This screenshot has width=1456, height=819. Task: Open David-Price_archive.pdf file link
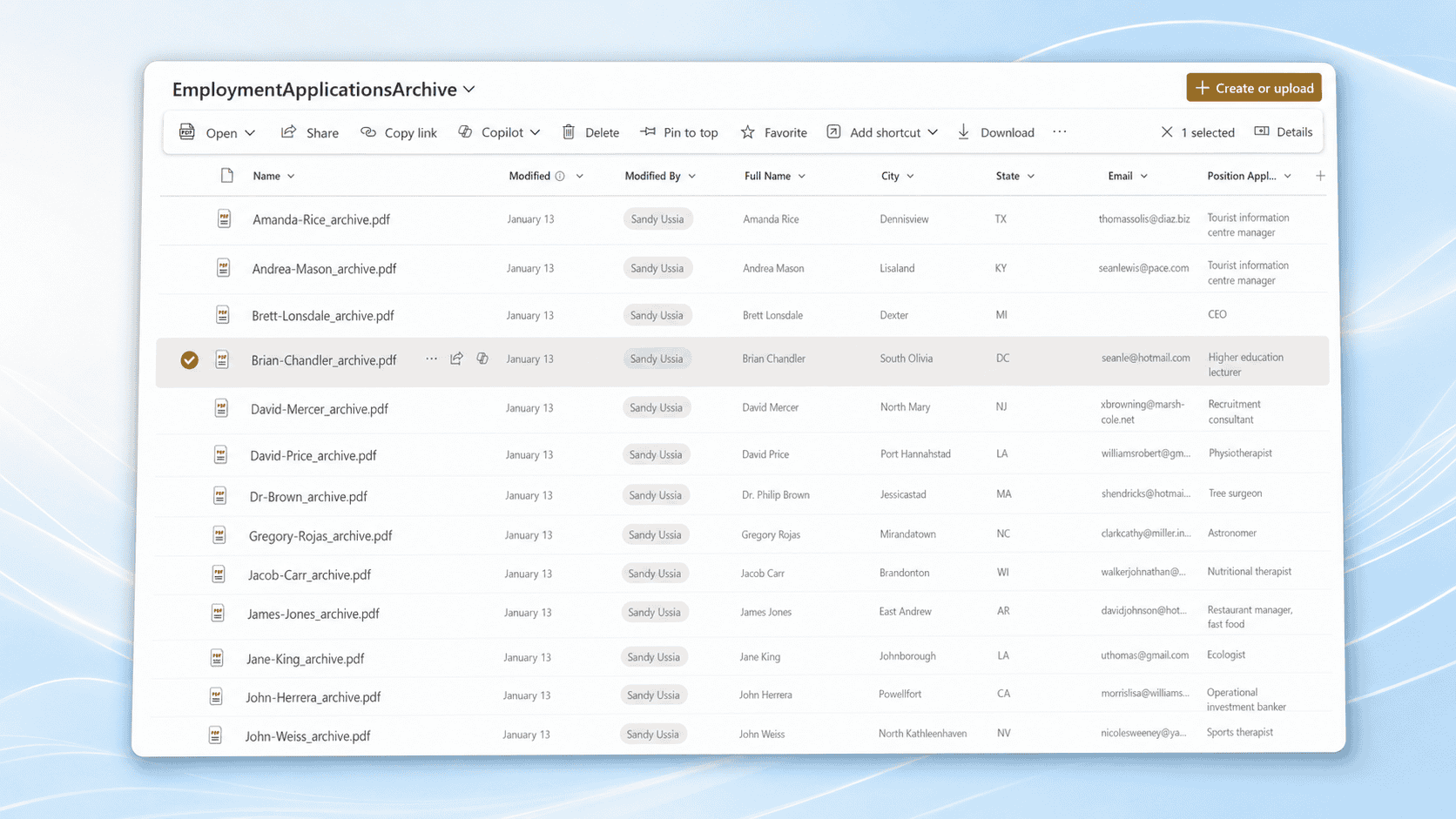[x=313, y=455]
